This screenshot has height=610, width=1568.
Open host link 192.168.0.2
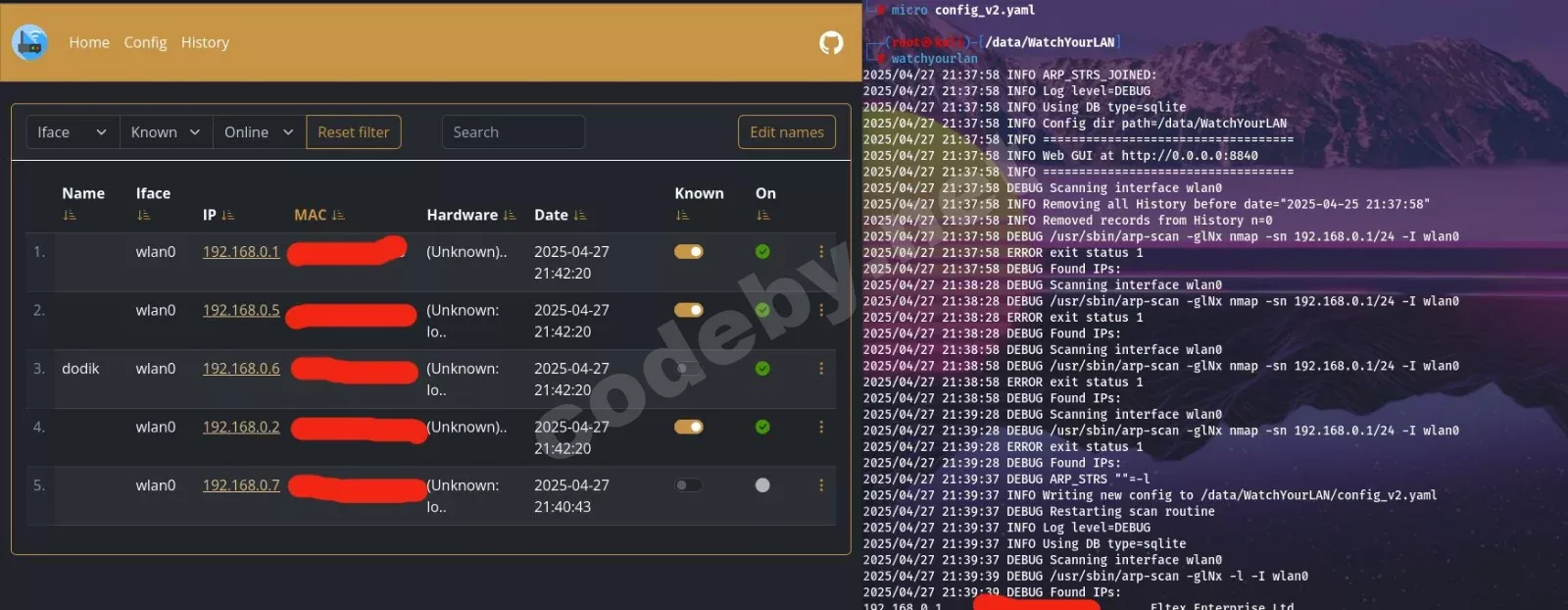click(241, 427)
